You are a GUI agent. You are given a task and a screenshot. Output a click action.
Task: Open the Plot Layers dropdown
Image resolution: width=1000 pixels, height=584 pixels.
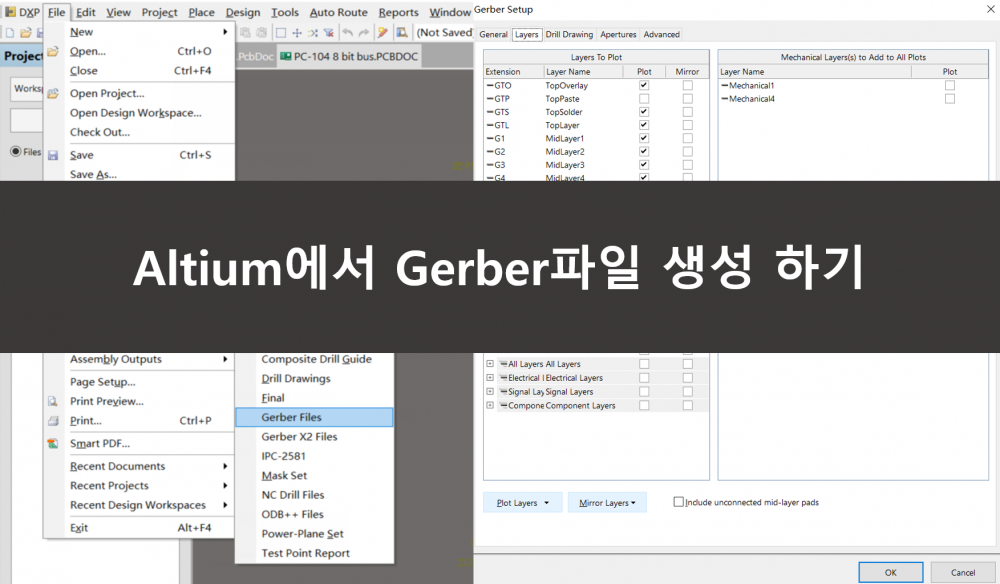(x=522, y=503)
